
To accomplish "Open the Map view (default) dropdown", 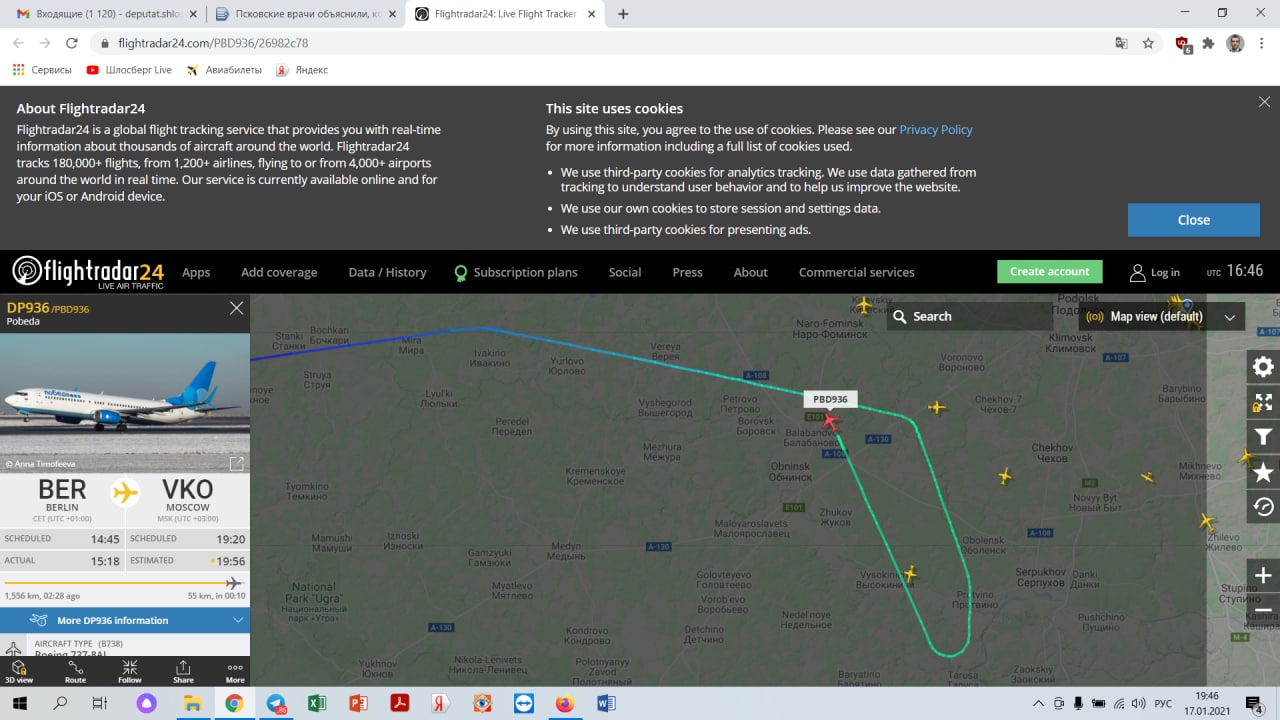I will click(1163, 316).
